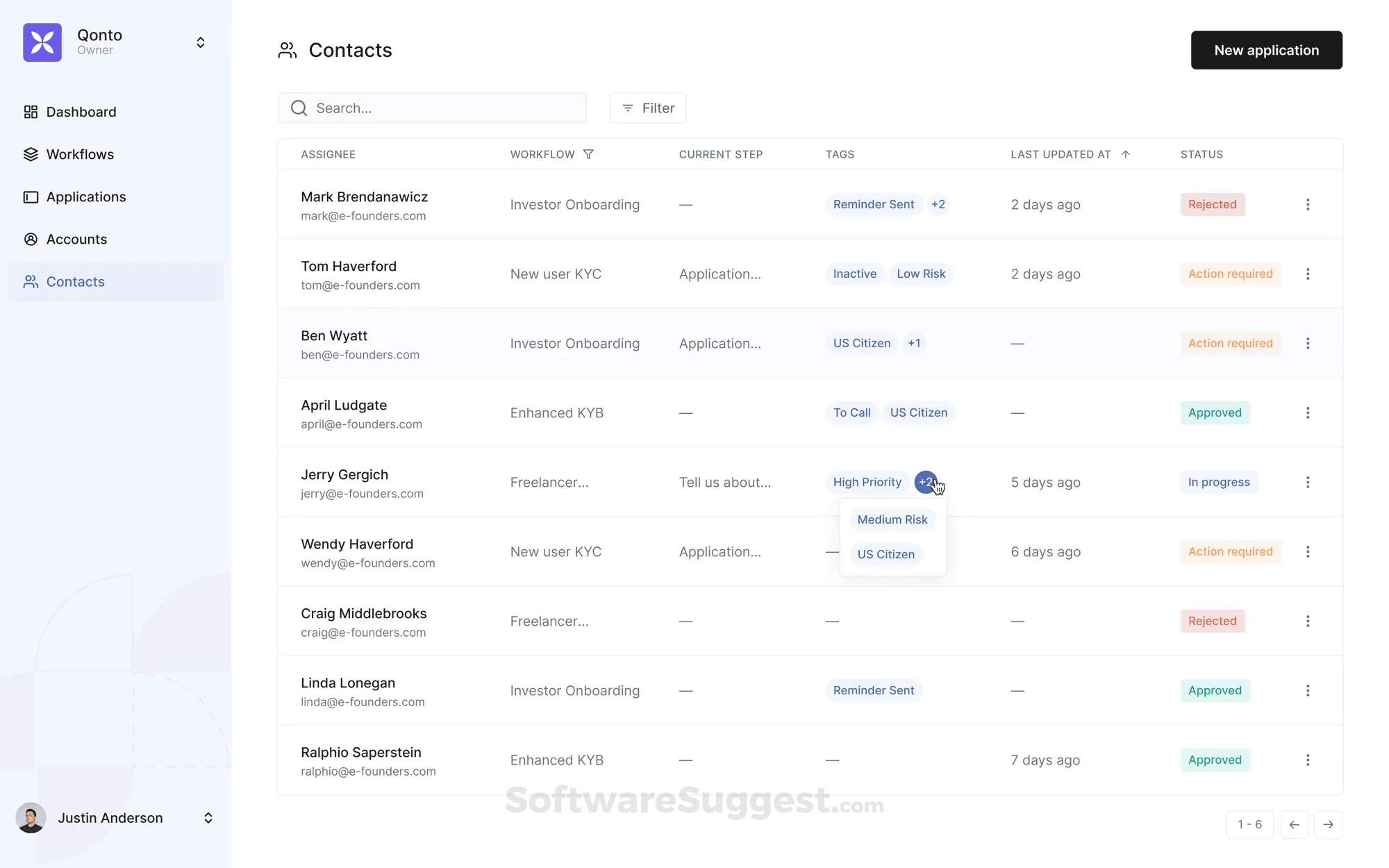Click the Qonto workspace logo
The width and height of the screenshot is (1389, 868).
point(42,42)
